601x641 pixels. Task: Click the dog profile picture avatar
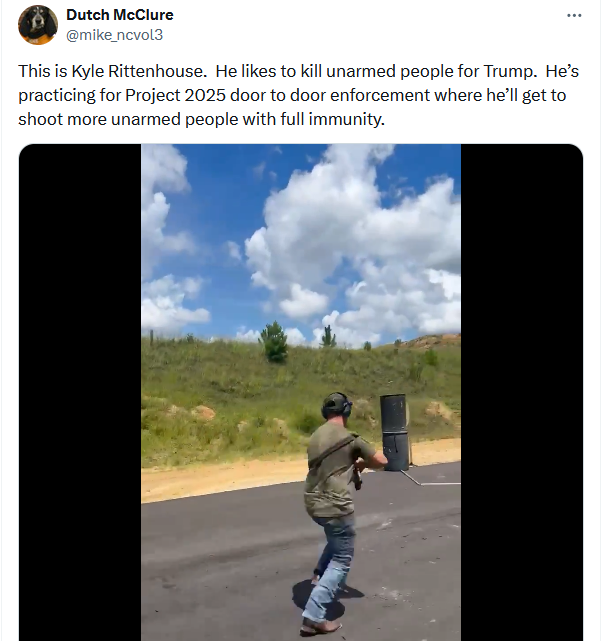(38, 25)
